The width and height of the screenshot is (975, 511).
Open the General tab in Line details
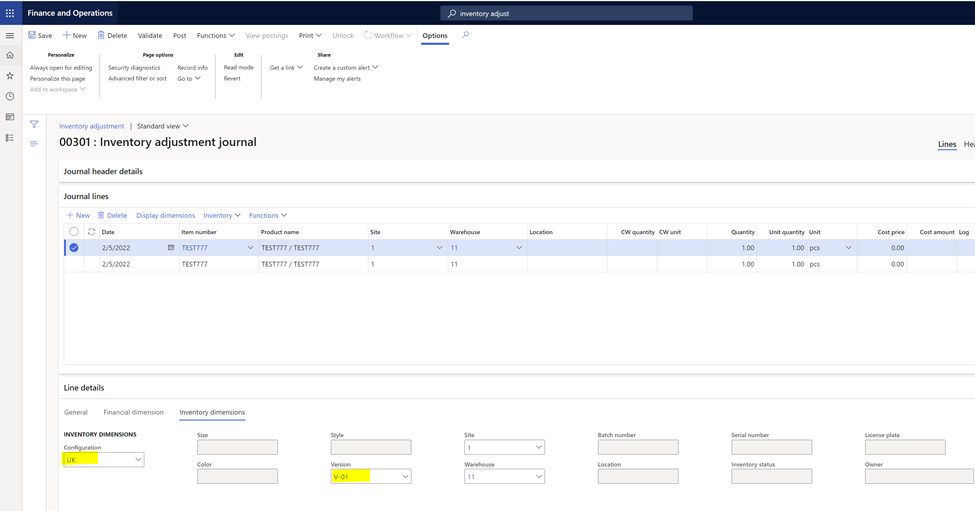(76, 412)
